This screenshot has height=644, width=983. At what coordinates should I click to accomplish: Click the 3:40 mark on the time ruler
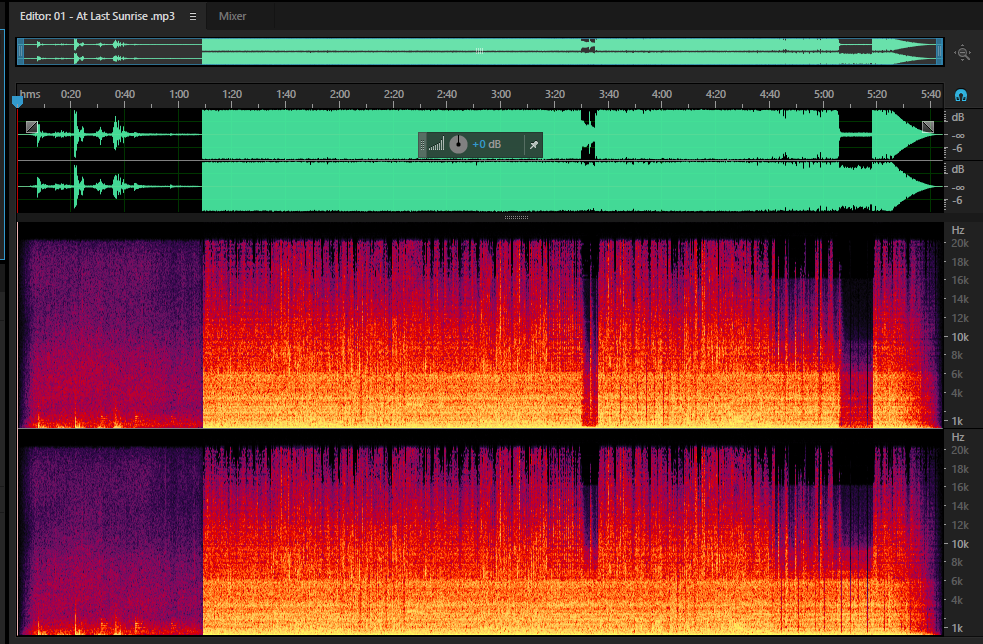[x=609, y=94]
